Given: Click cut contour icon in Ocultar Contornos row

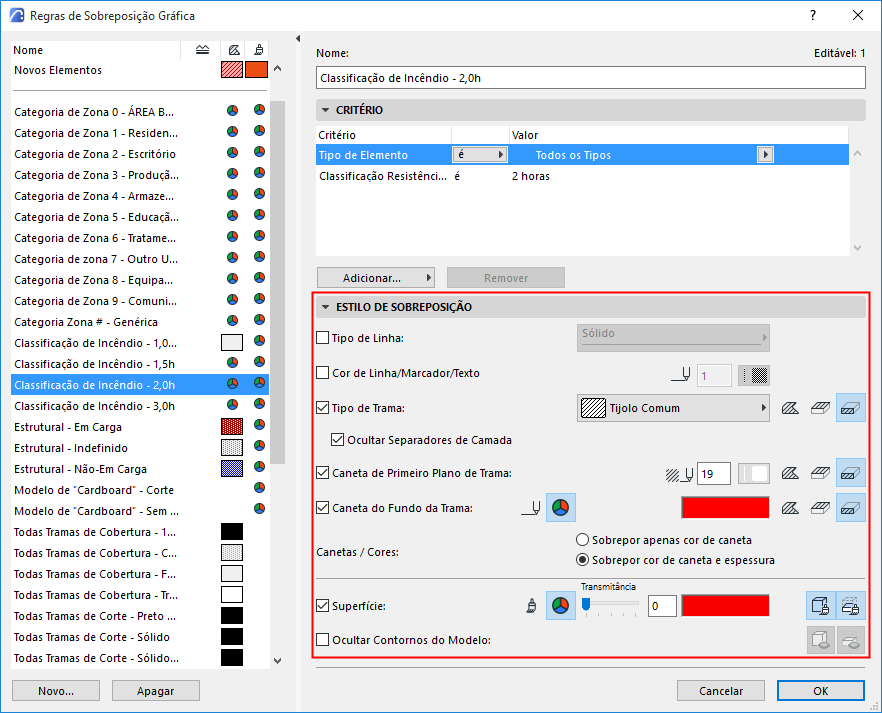Looking at the screenshot, I should coord(850,640).
